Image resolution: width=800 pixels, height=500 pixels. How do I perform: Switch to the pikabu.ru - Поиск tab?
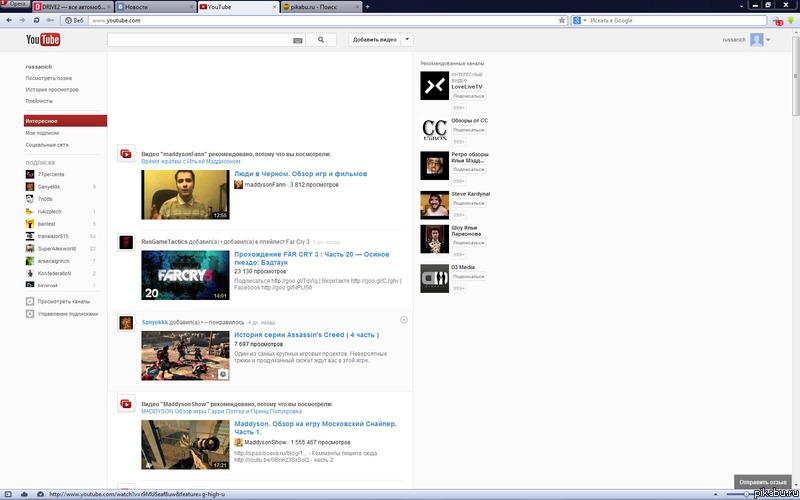(x=321, y=7)
